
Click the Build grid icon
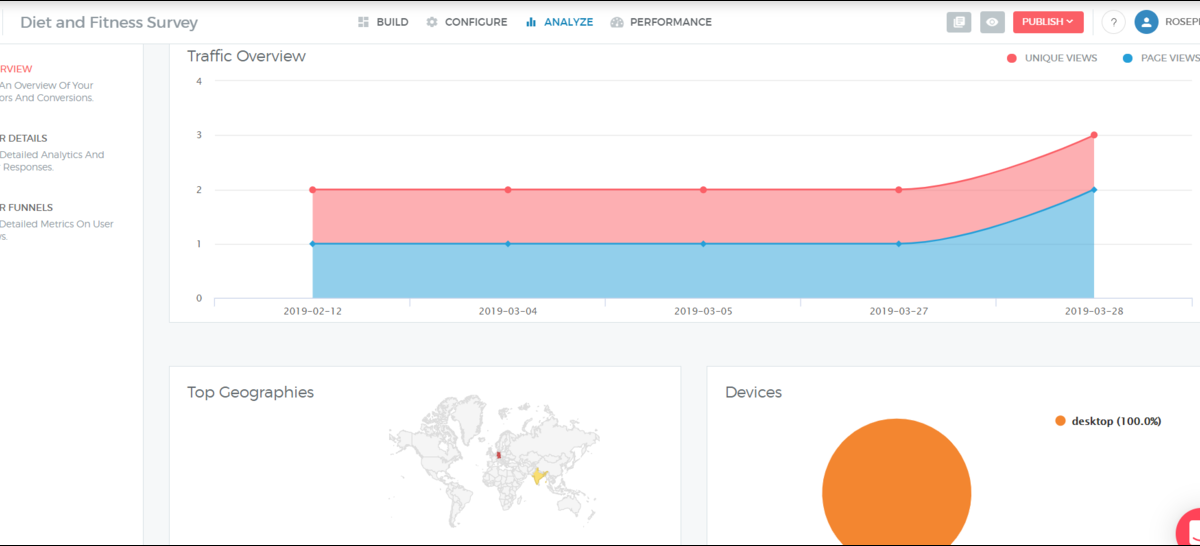tap(364, 22)
